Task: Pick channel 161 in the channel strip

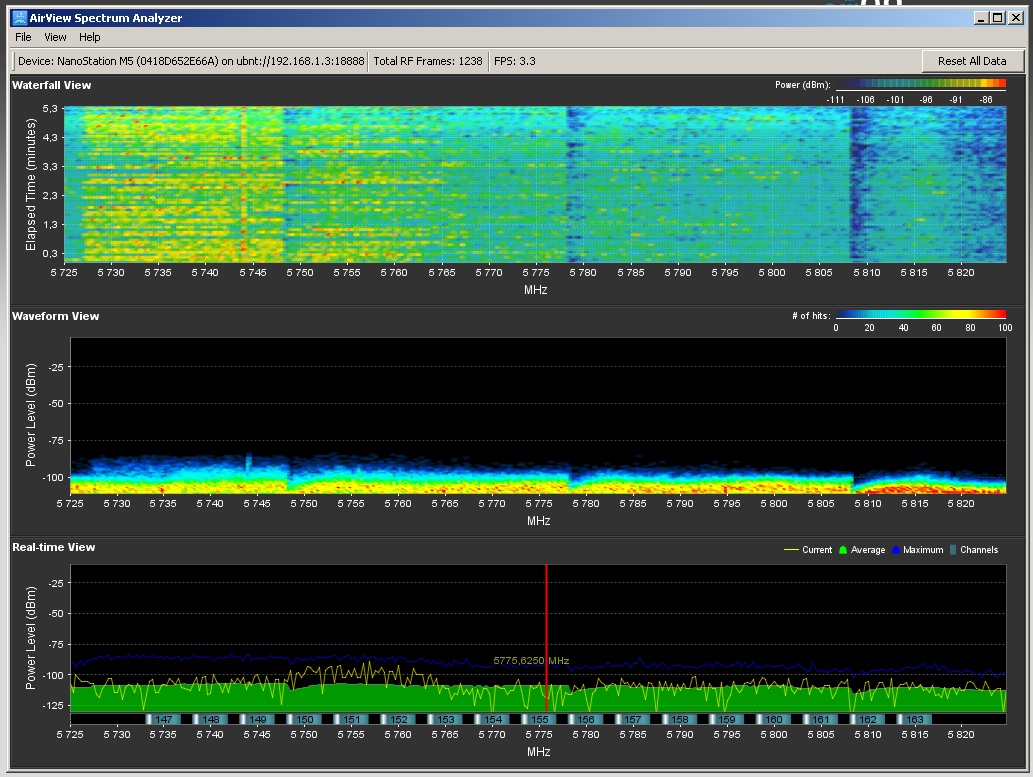Action: (x=821, y=720)
